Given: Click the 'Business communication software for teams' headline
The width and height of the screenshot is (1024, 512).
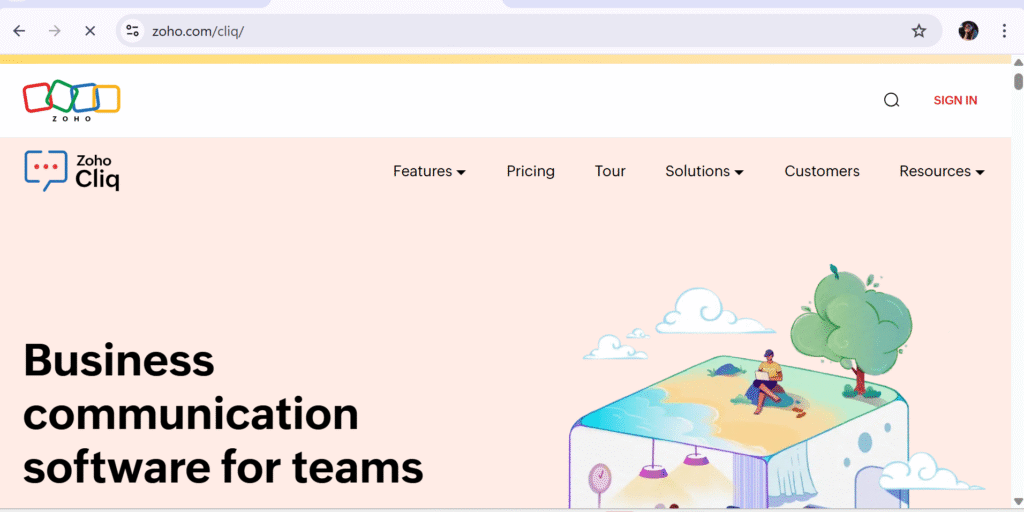Looking at the screenshot, I should (x=223, y=414).
